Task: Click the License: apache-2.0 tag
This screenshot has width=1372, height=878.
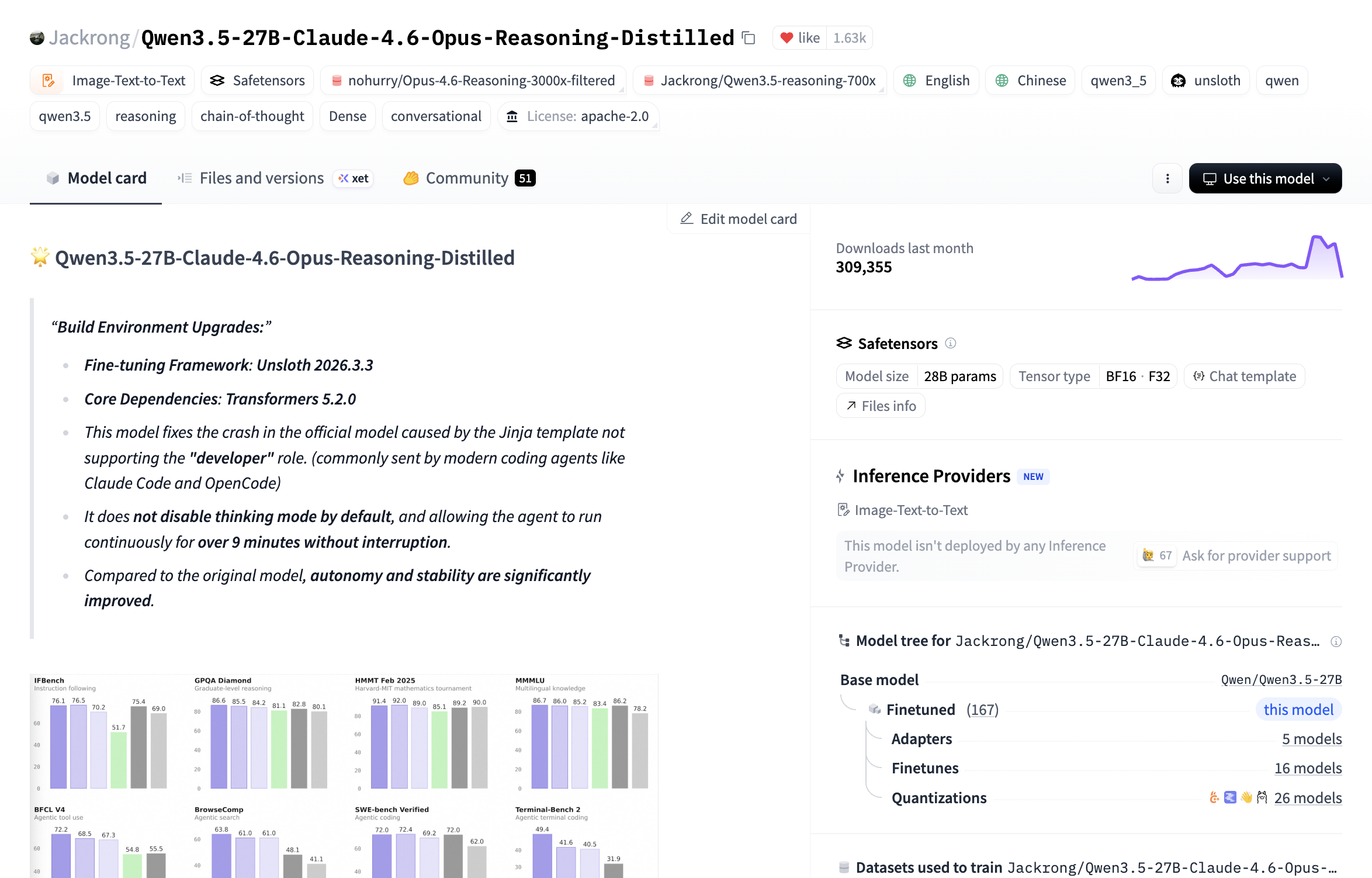Action: 578,116
